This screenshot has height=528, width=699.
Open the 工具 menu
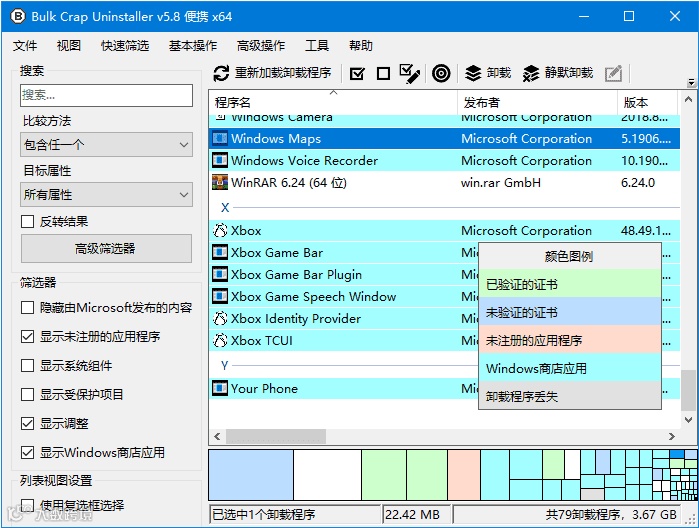point(317,45)
